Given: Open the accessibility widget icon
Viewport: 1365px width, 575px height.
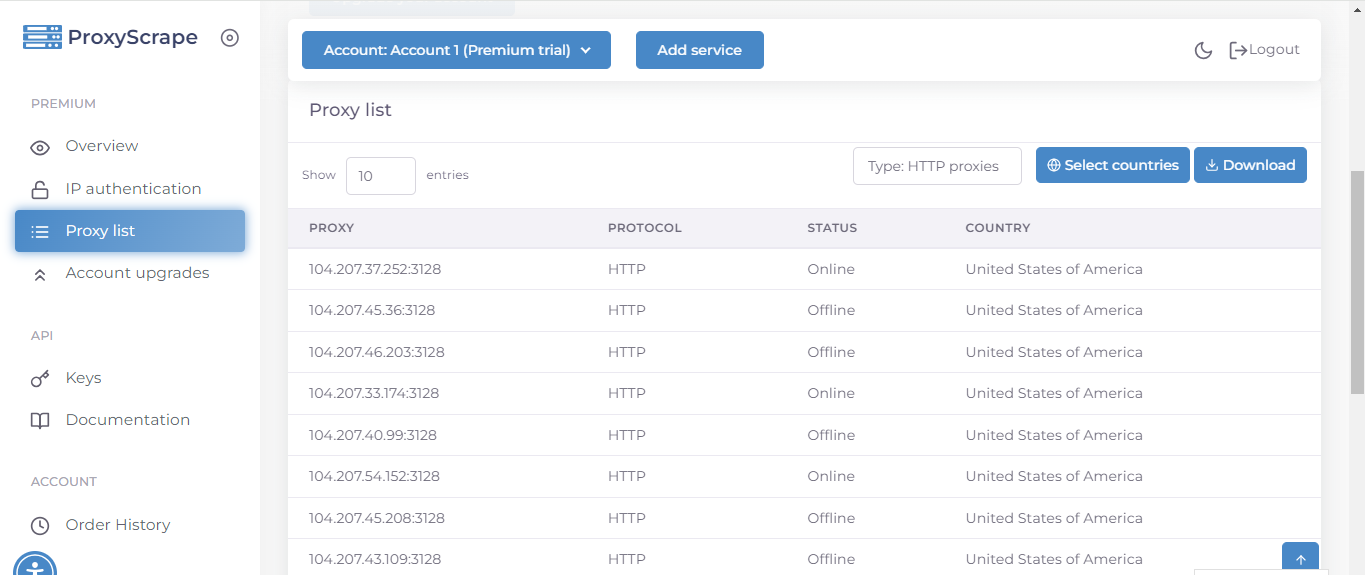Looking at the screenshot, I should (36, 562).
